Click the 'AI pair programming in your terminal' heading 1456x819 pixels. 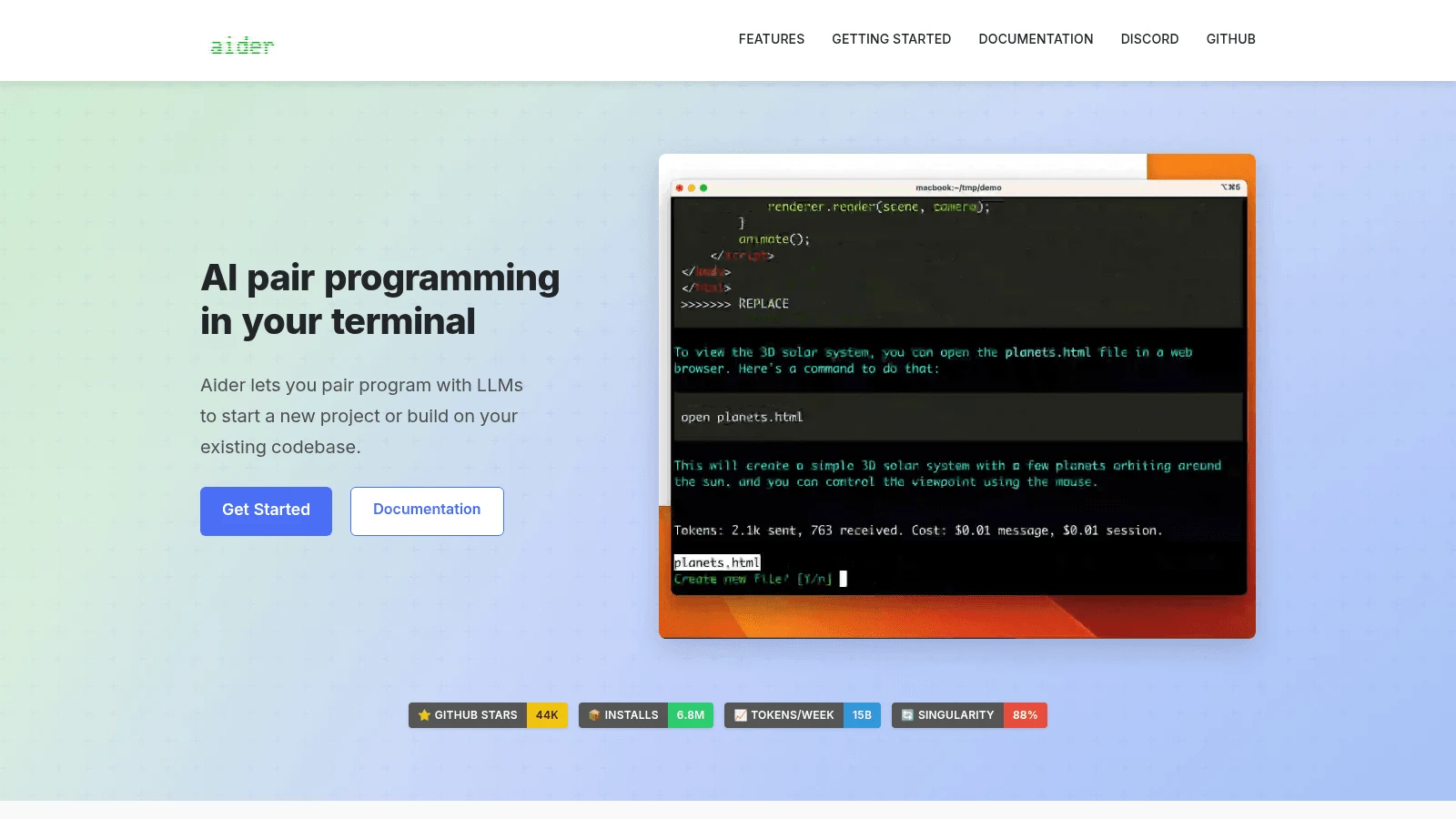click(380, 299)
